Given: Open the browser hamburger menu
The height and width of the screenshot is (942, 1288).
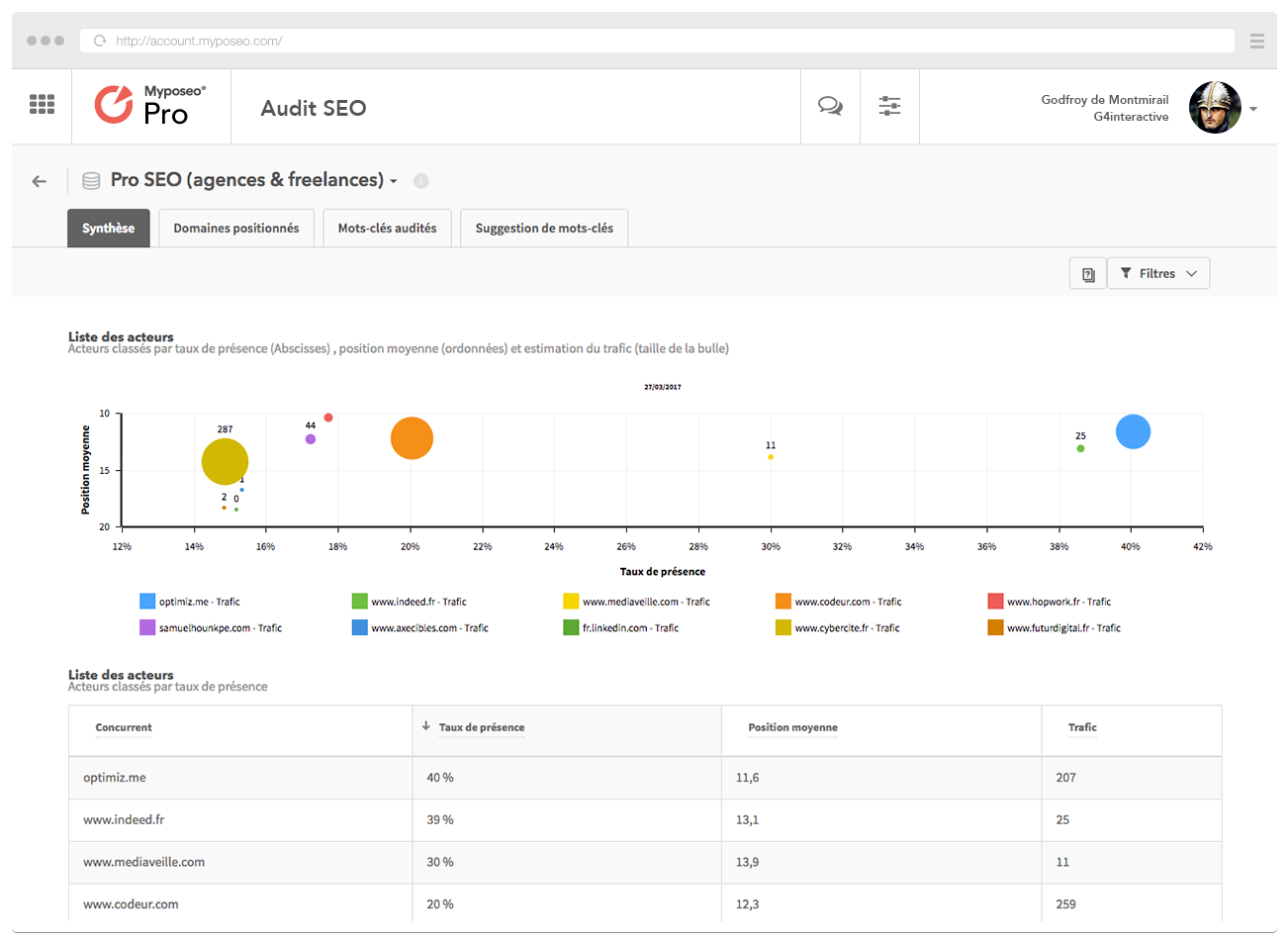Looking at the screenshot, I should click(x=1257, y=41).
